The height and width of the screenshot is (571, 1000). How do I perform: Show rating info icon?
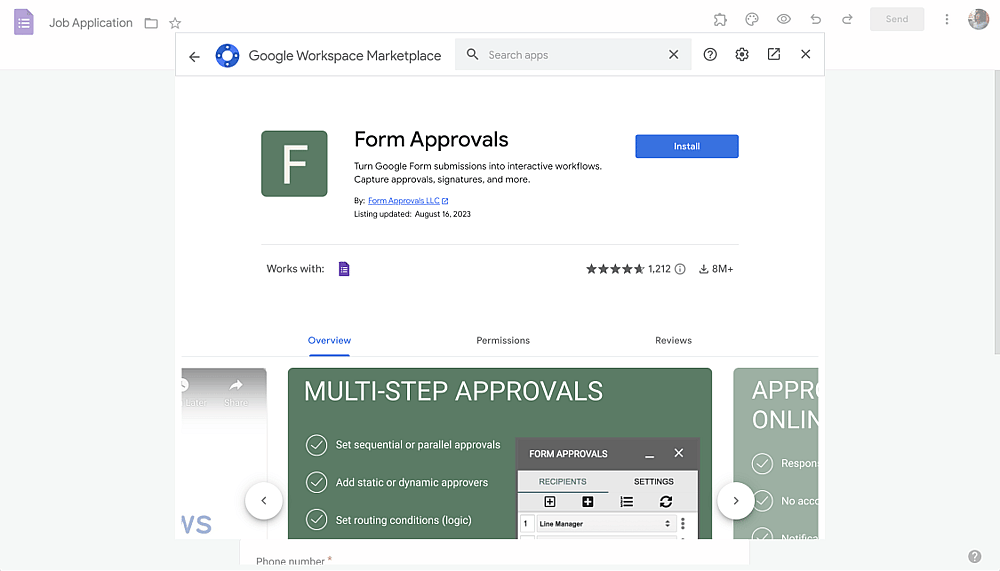(x=680, y=269)
